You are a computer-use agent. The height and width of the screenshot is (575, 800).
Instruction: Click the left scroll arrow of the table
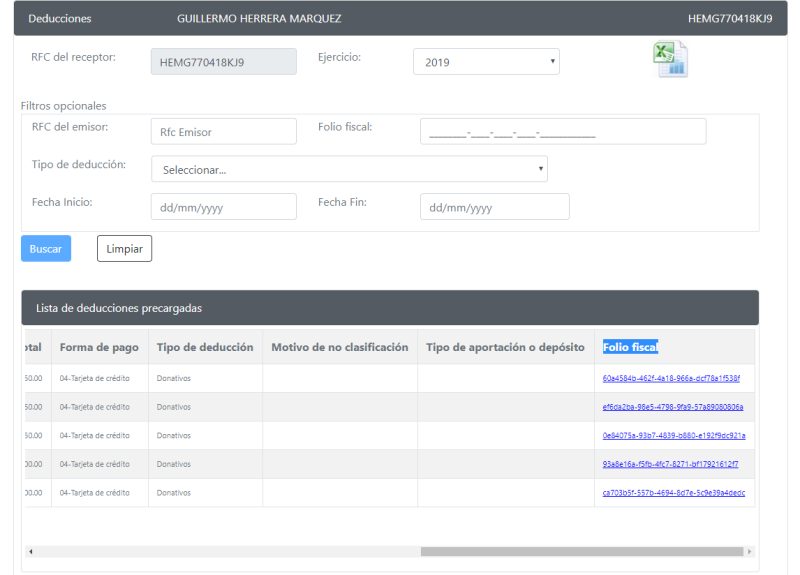coord(31,552)
